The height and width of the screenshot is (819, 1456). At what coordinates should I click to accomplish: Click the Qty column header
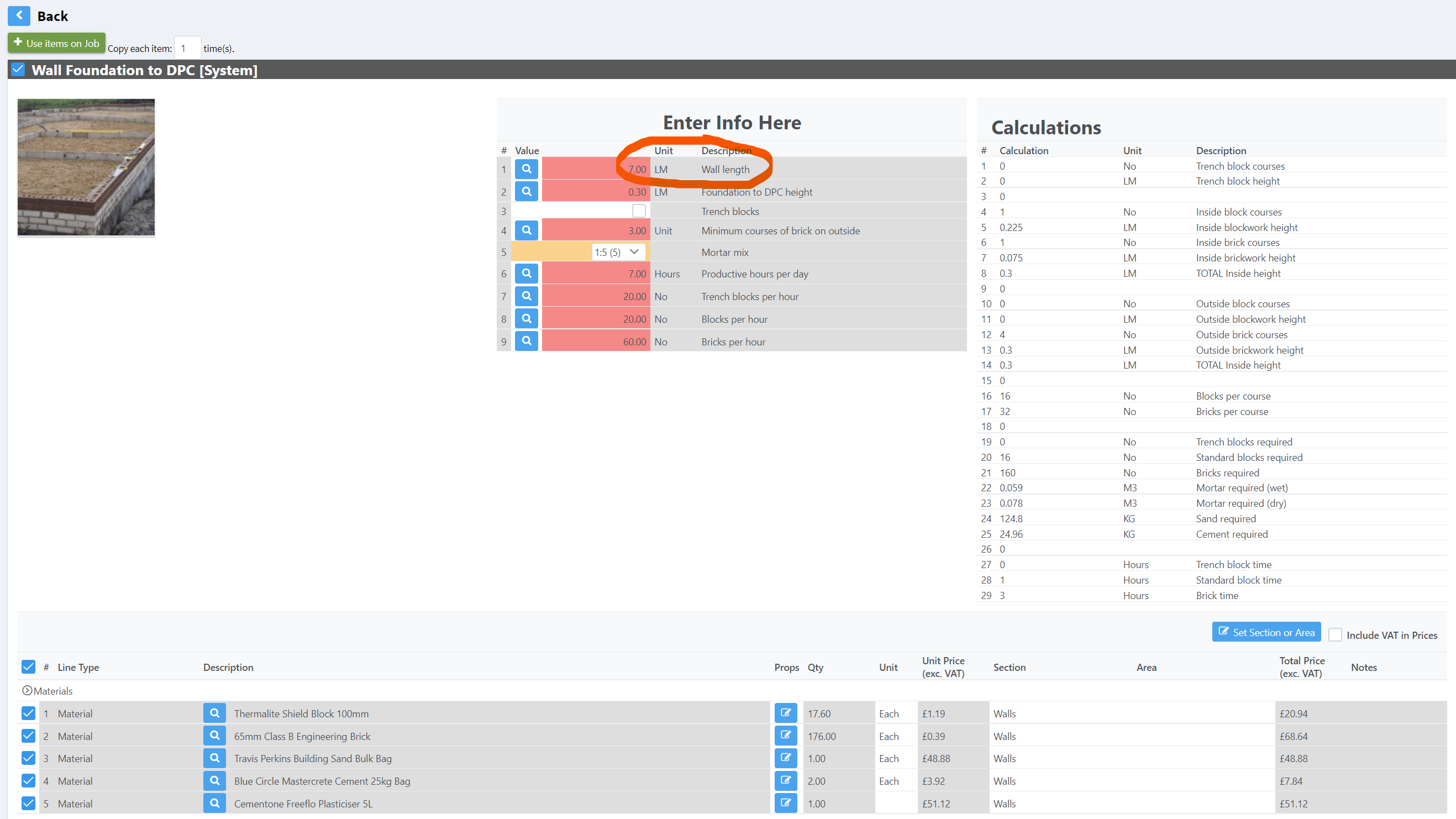pyautogui.click(x=815, y=667)
